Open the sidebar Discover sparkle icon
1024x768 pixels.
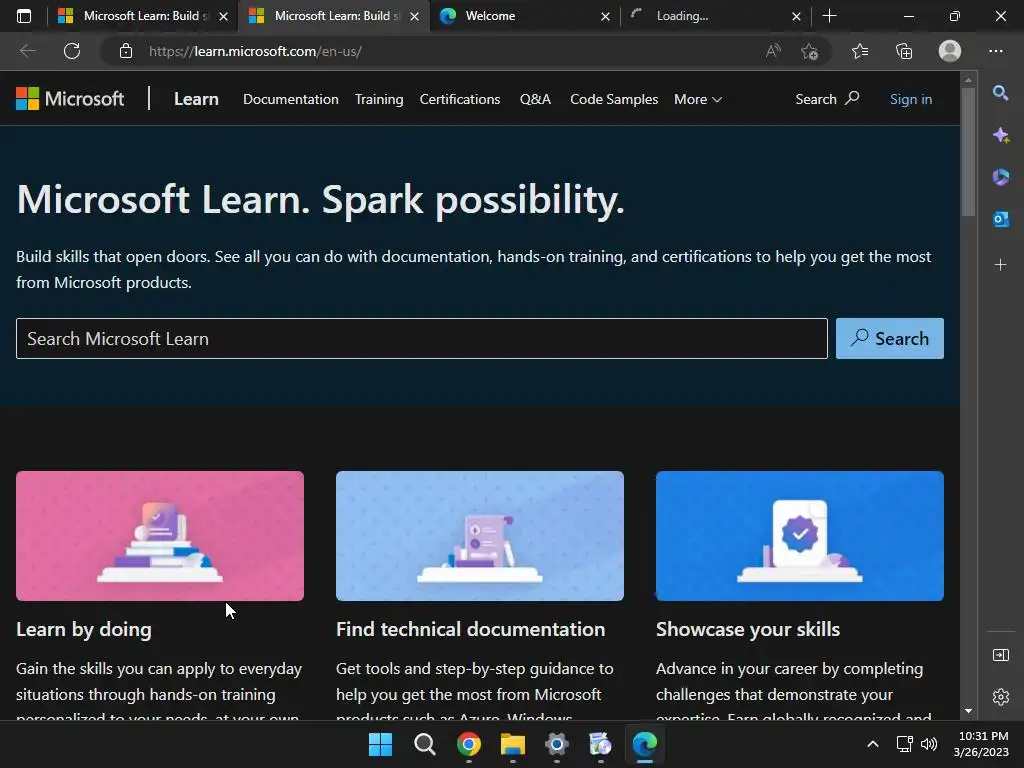coord(1000,135)
